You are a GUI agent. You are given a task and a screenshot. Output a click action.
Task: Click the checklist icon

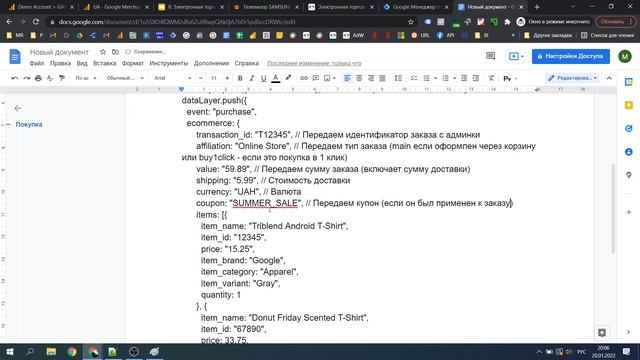[x=414, y=78]
